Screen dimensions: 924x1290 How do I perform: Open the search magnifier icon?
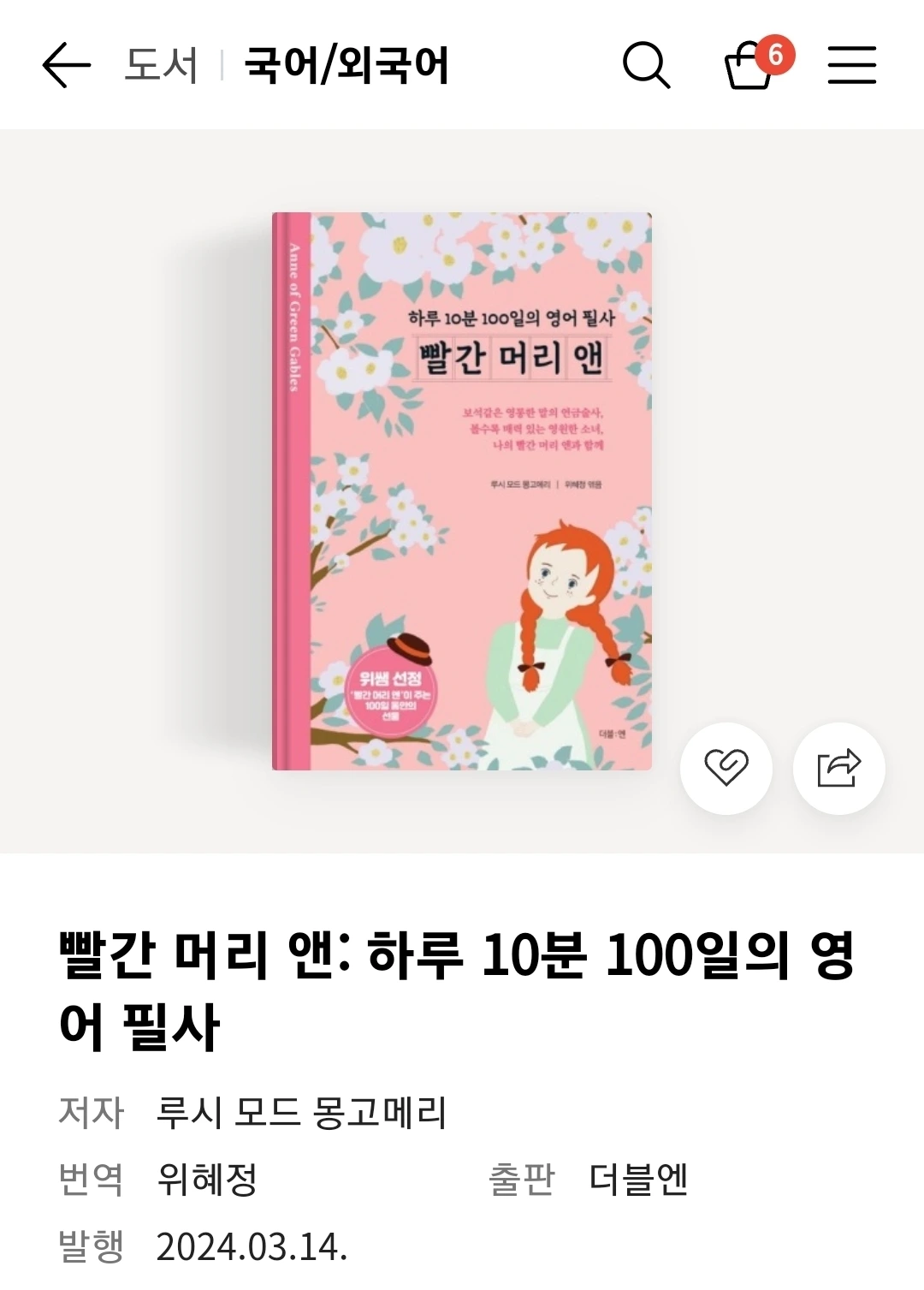646,65
